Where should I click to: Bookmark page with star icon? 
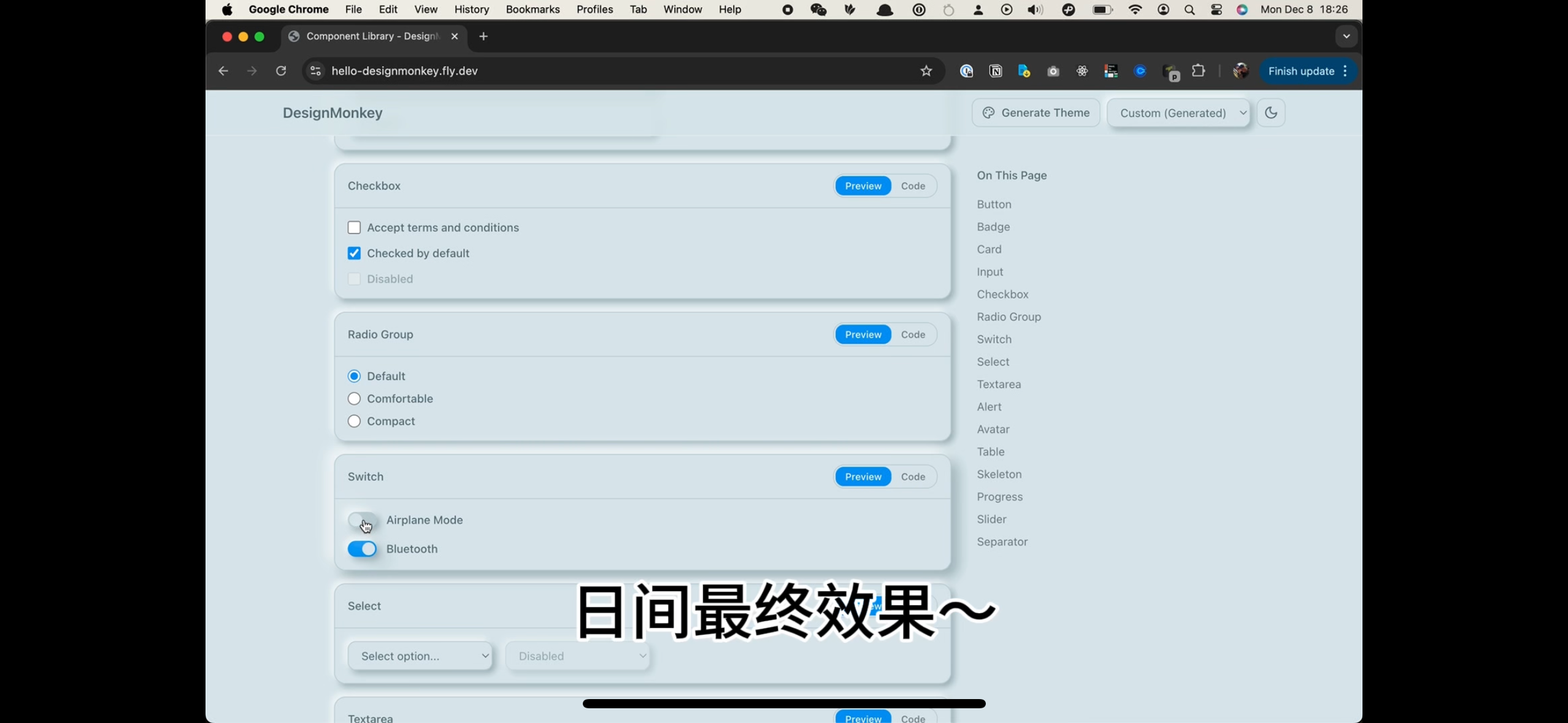926,71
